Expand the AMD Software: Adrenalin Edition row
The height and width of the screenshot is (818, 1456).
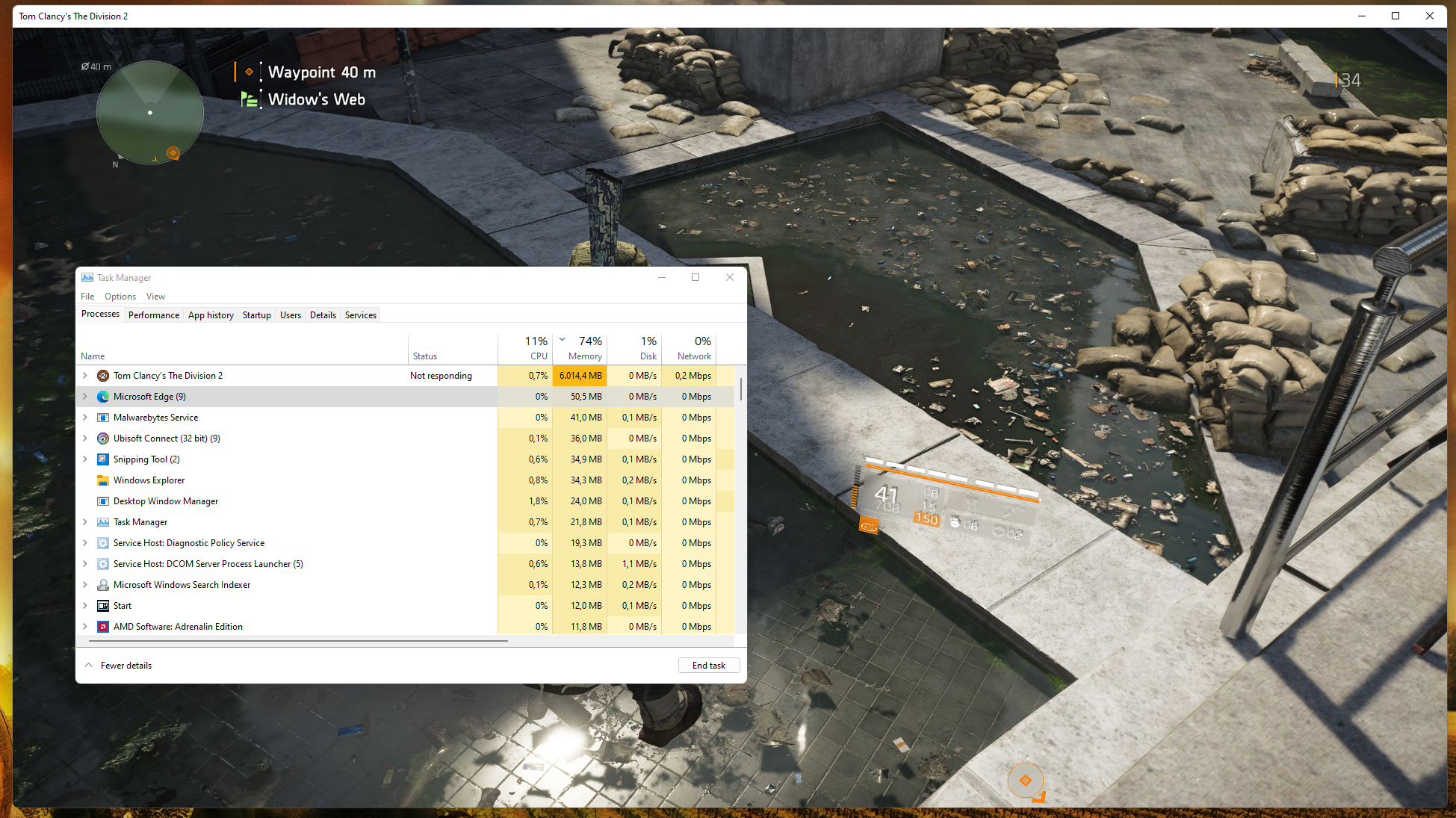click(85, 627)
